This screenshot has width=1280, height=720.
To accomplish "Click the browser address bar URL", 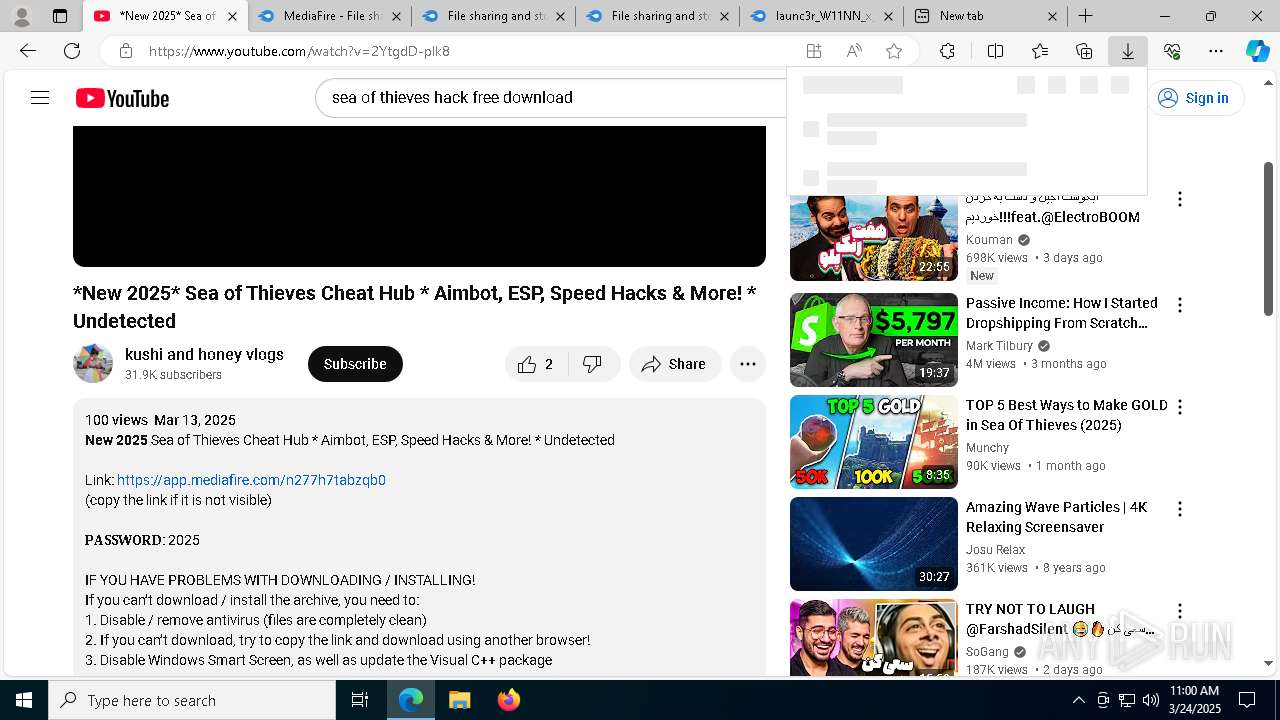I will coord(299,51).
